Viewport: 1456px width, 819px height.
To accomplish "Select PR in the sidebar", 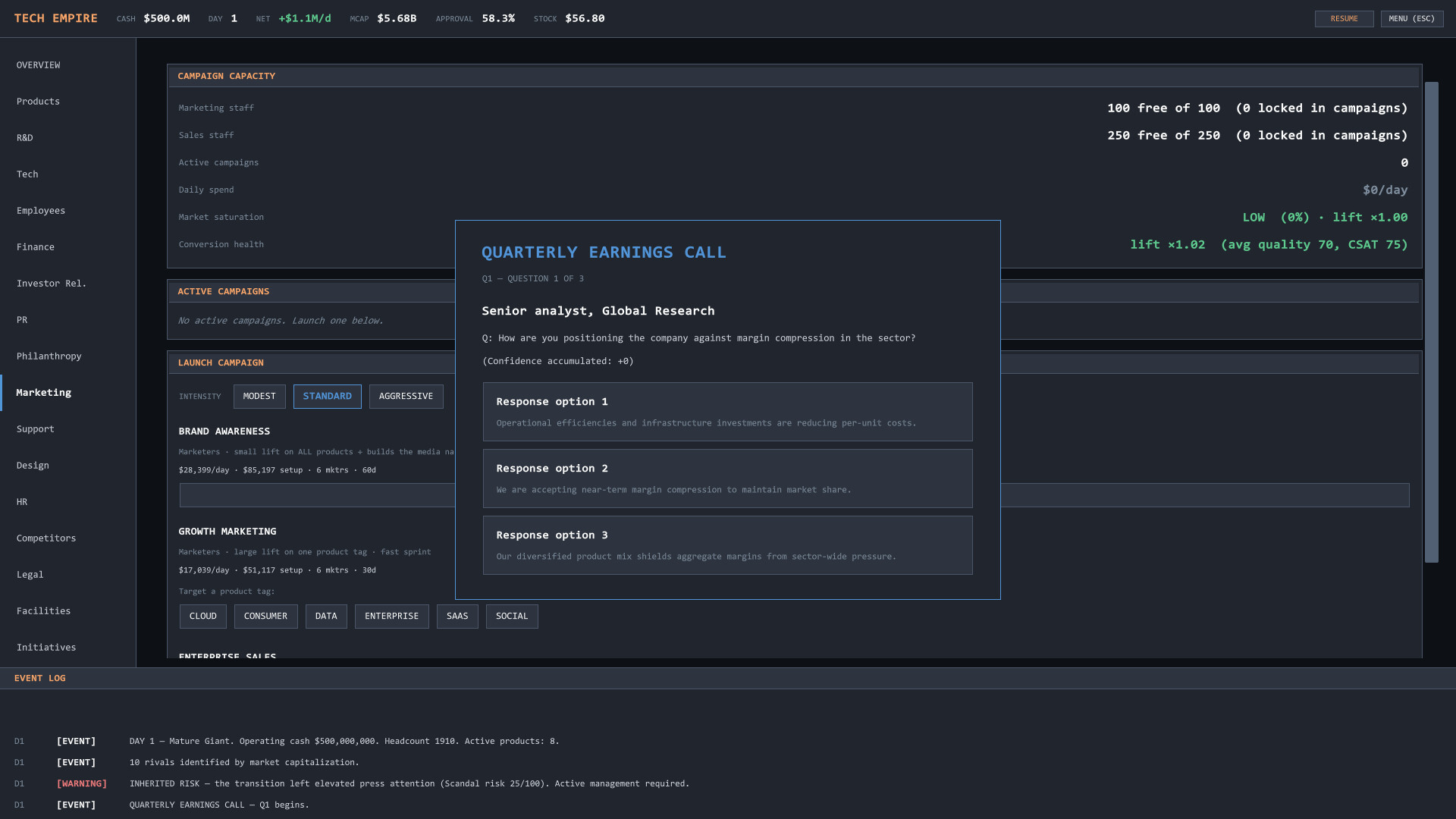I will coord(68,320).
